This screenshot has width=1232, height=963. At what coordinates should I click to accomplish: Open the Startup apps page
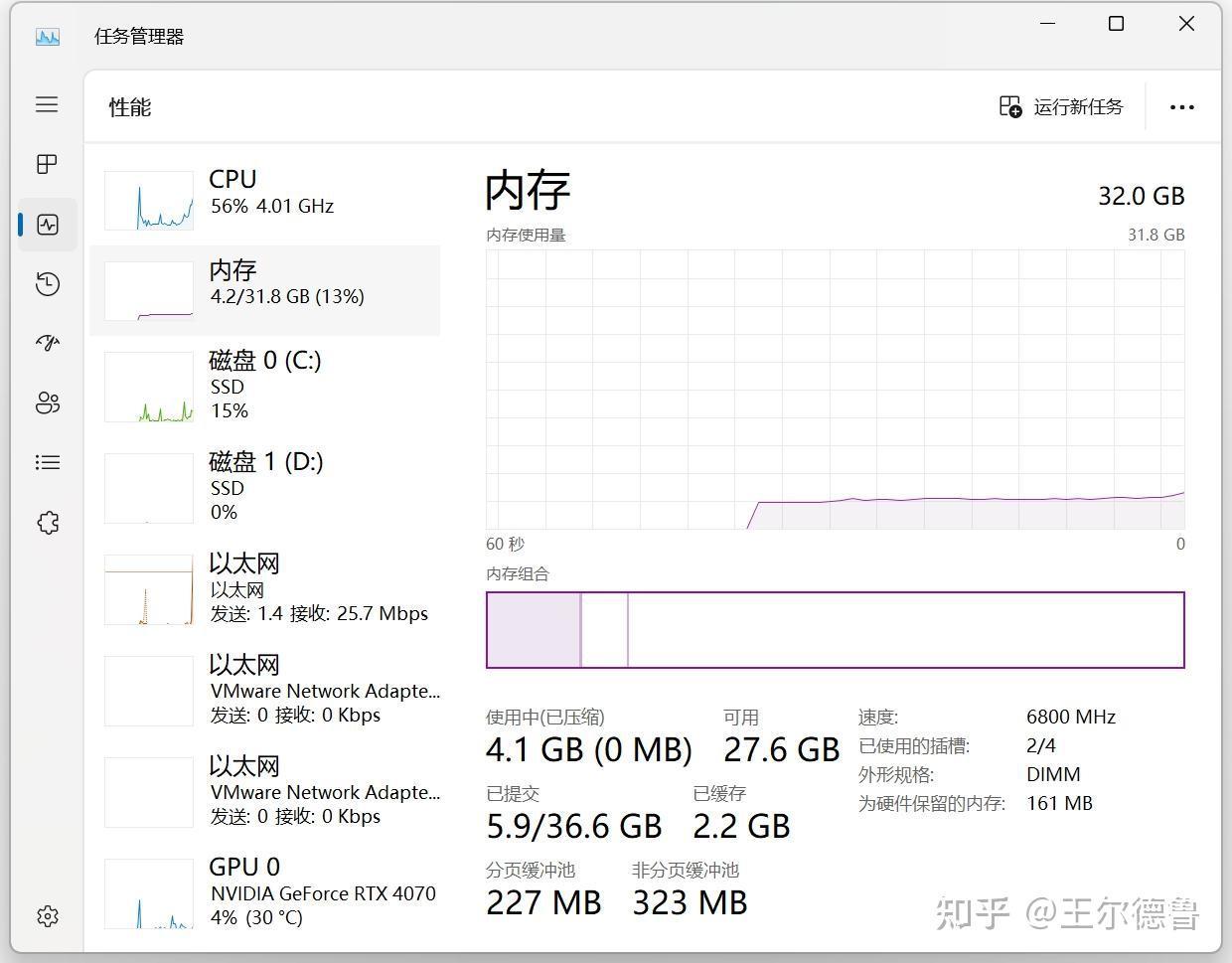tap(47, 343)
